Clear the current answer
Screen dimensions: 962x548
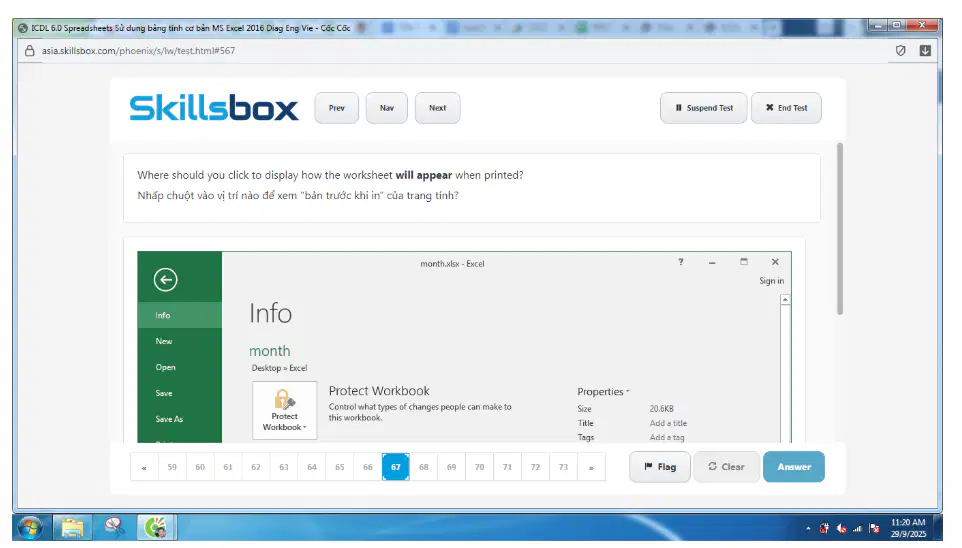[x=726, y=467]
